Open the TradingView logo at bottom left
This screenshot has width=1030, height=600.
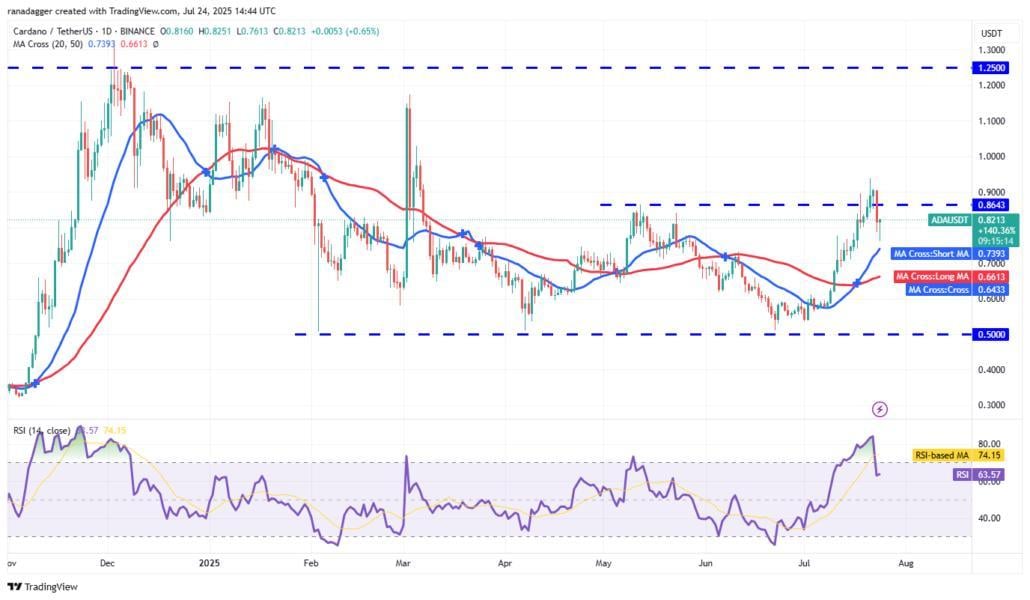tap(43, 587)
